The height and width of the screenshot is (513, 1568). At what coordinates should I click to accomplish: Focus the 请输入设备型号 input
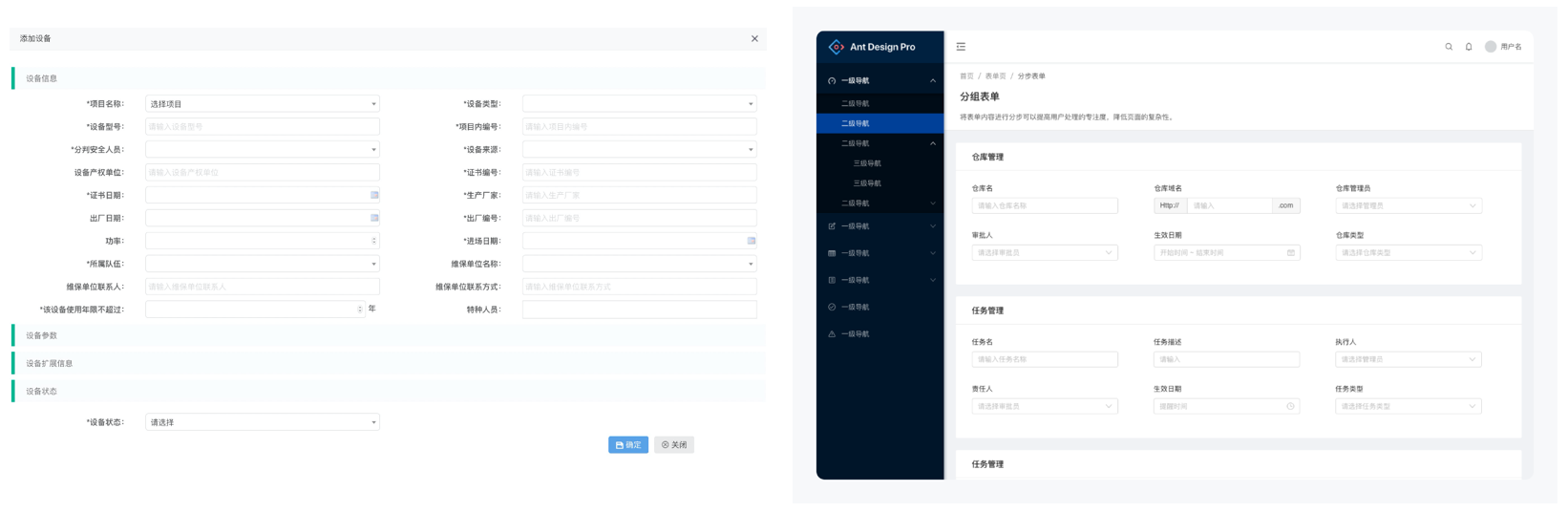pos(263,126)
